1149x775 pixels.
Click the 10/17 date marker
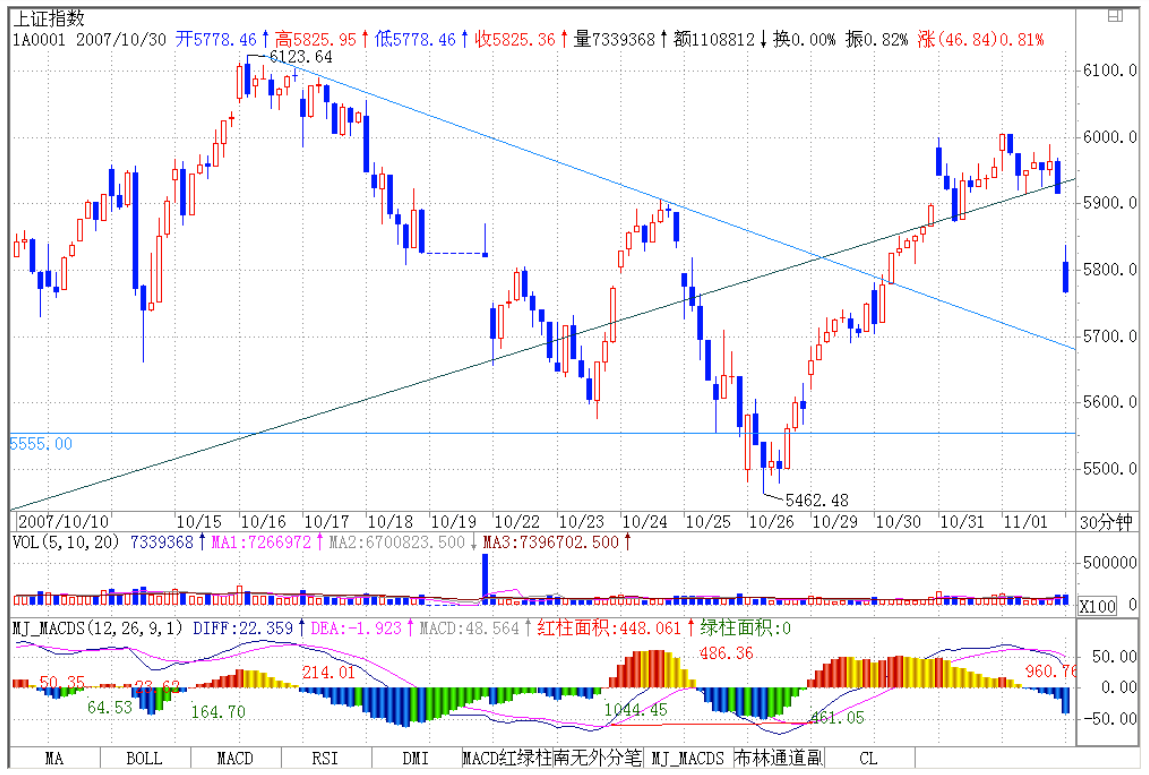pyautogui.click(x=327, y=522)
